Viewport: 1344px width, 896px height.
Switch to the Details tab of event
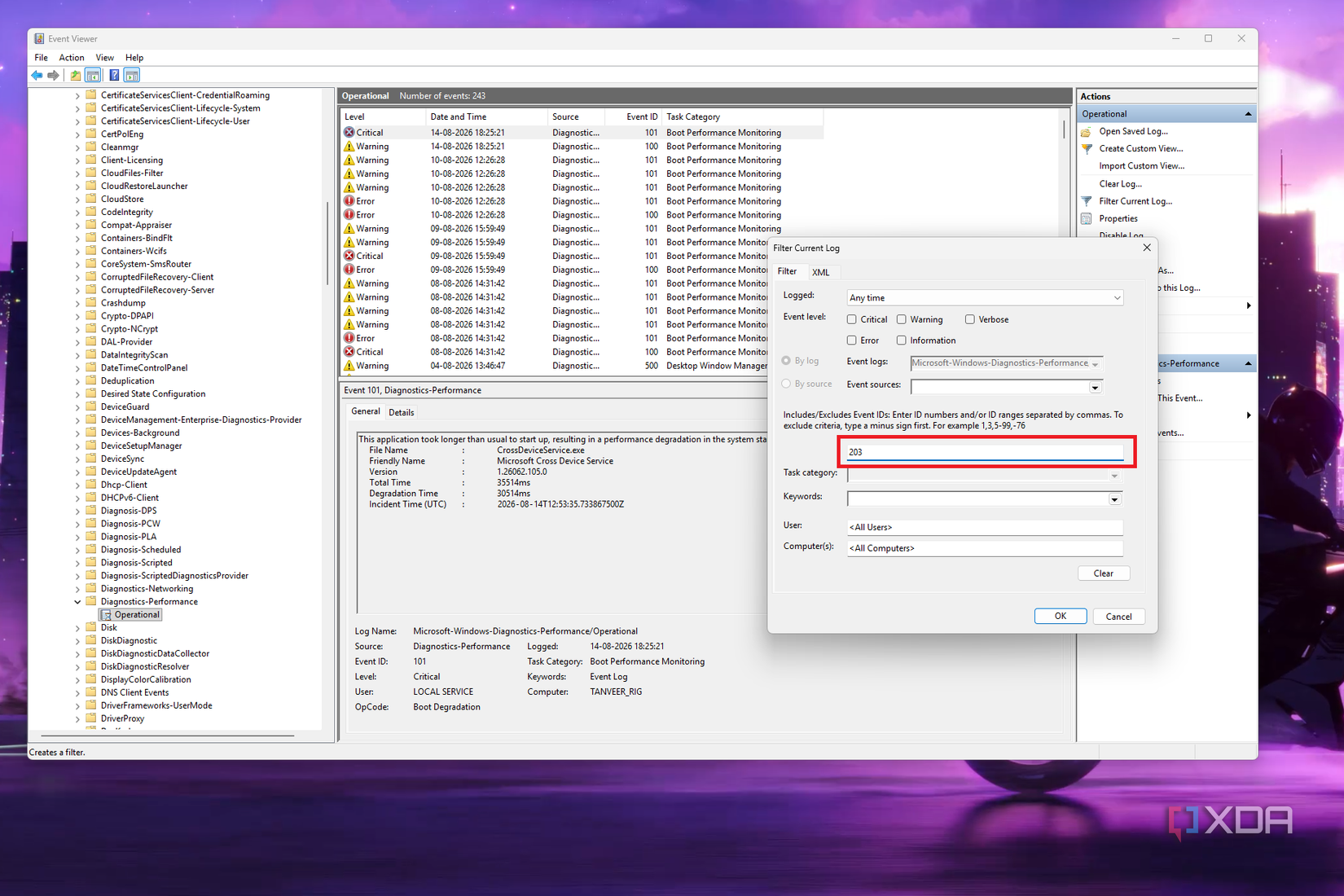point(402,412)
